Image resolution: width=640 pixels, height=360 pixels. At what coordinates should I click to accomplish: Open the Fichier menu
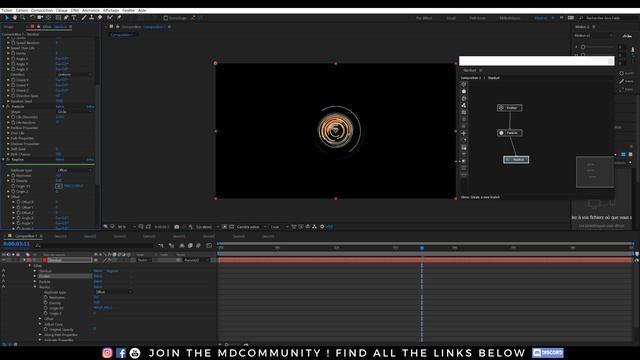(7, 10)
